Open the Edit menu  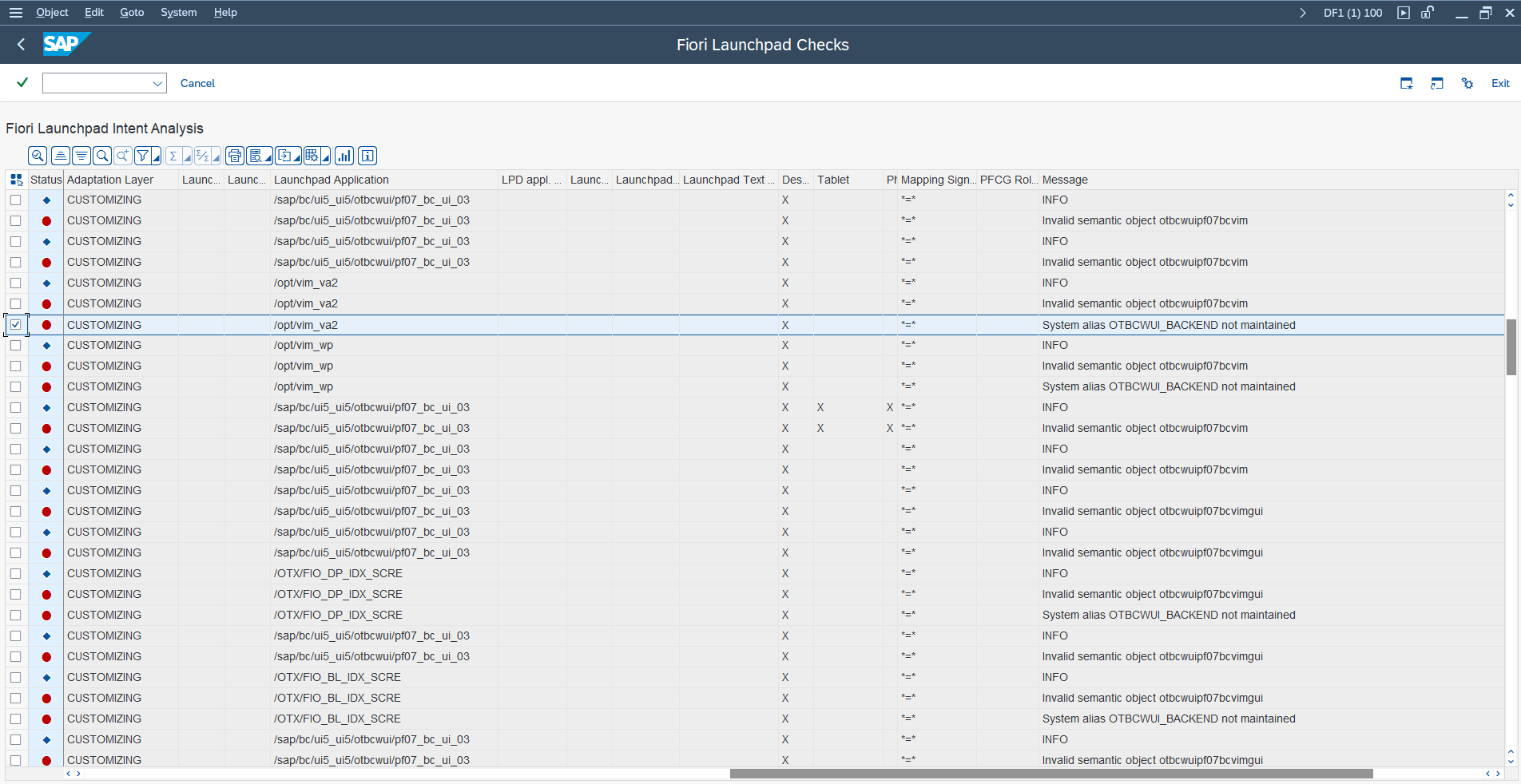tap(94, 13)
